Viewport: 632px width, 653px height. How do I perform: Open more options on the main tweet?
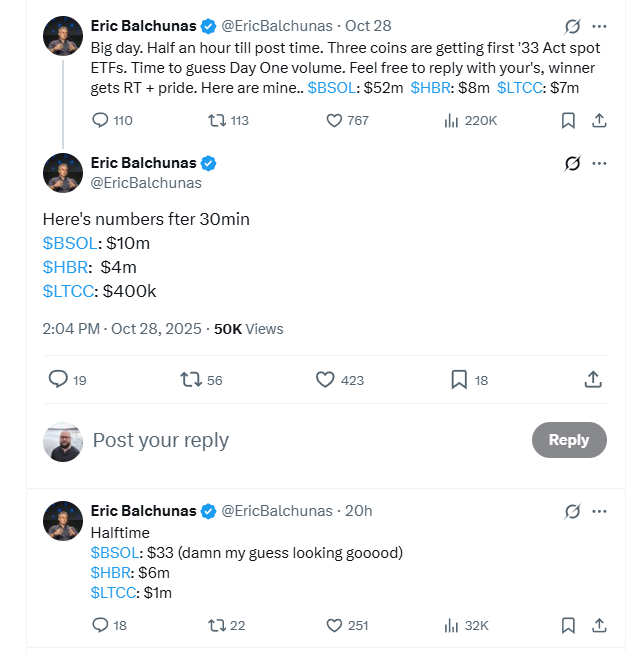599,163
